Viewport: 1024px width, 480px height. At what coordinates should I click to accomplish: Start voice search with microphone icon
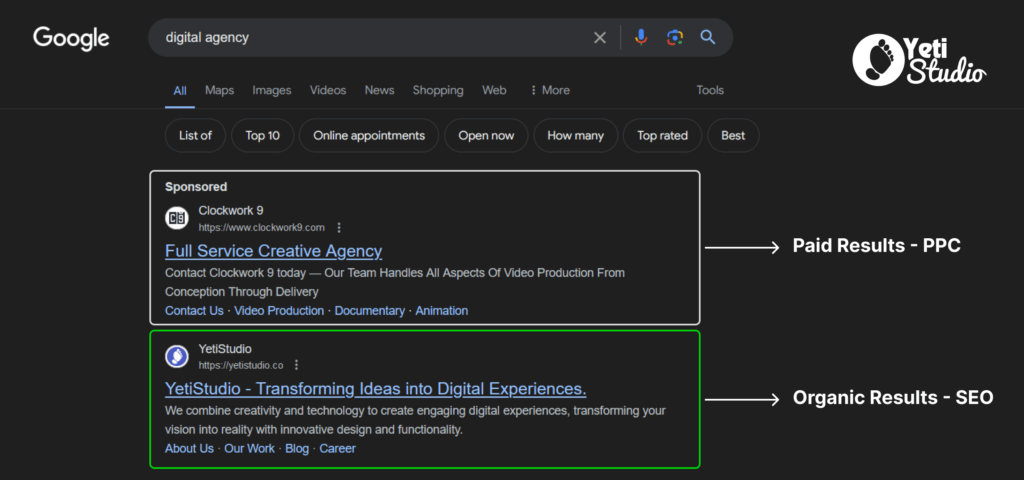641,37
